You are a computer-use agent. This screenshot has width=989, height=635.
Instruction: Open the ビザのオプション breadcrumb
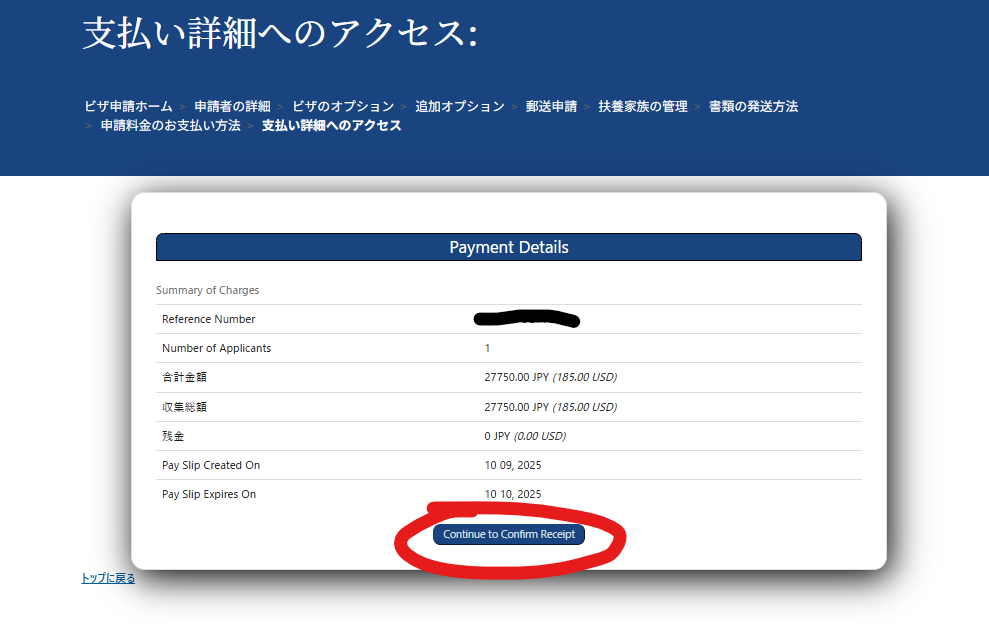click(x=343, y=106)
